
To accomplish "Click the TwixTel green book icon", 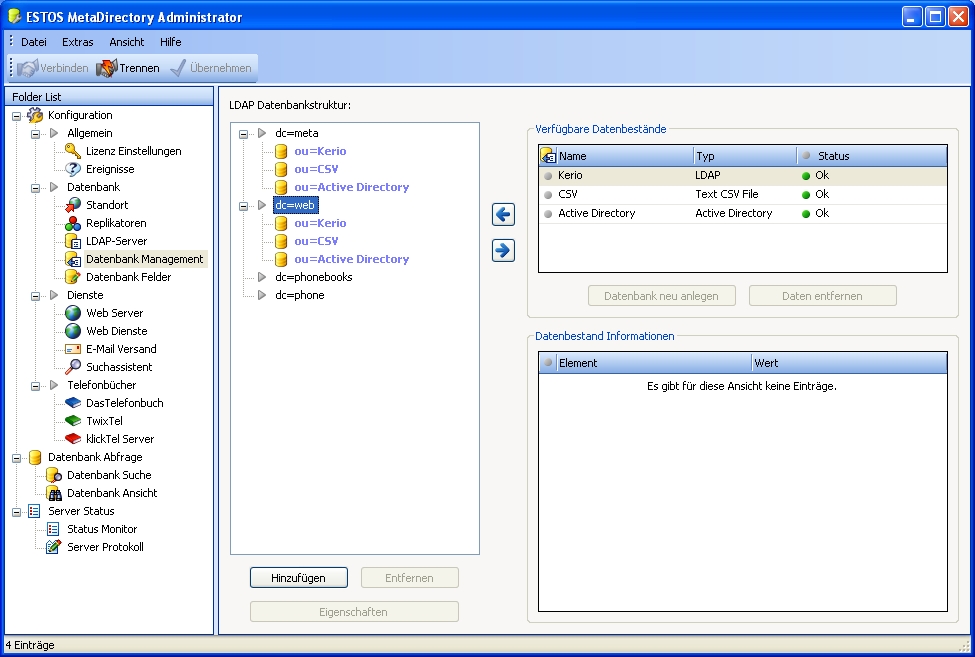I will [73, 421].
